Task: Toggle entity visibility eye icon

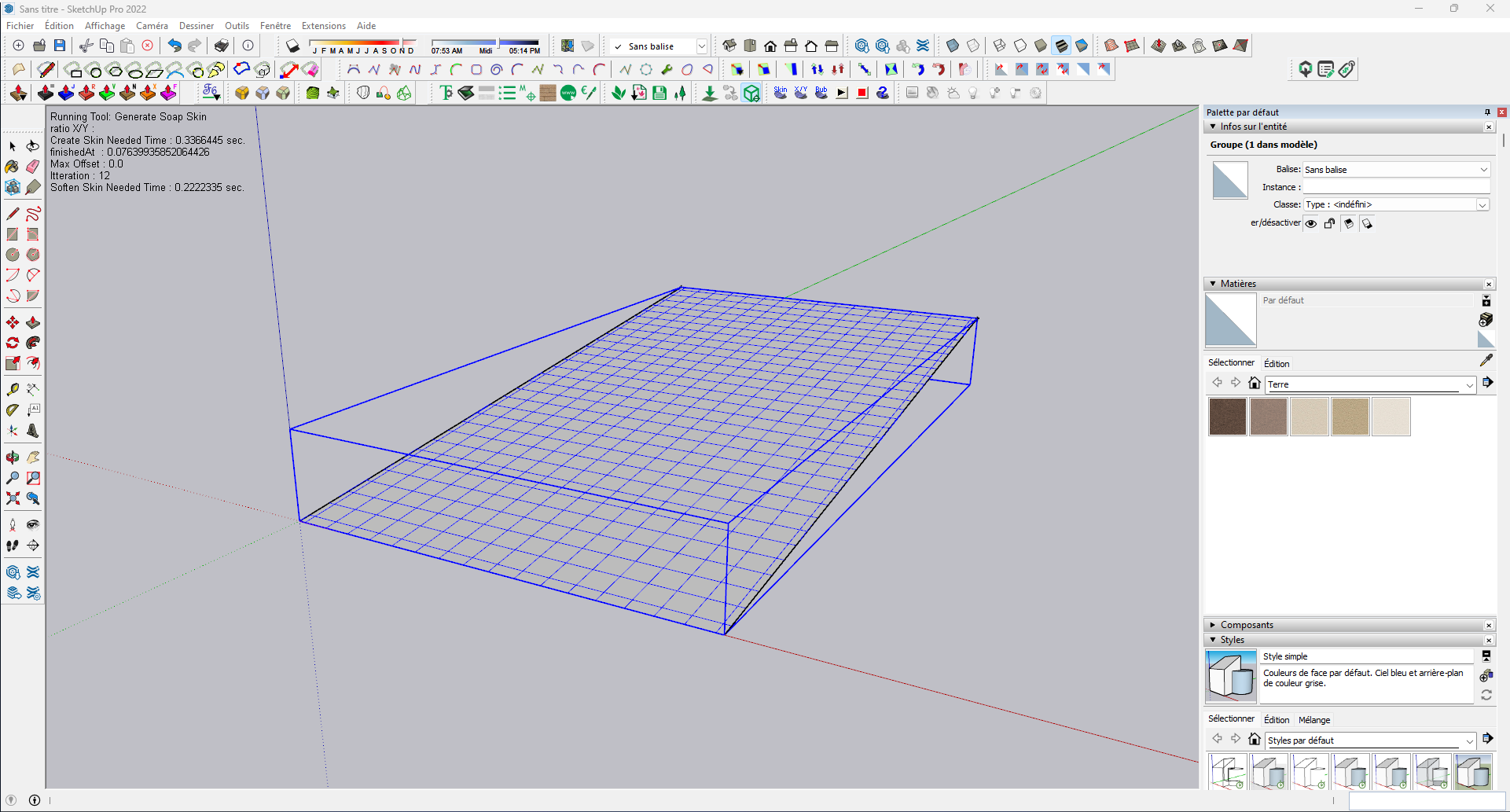Action: point(1311,224)
